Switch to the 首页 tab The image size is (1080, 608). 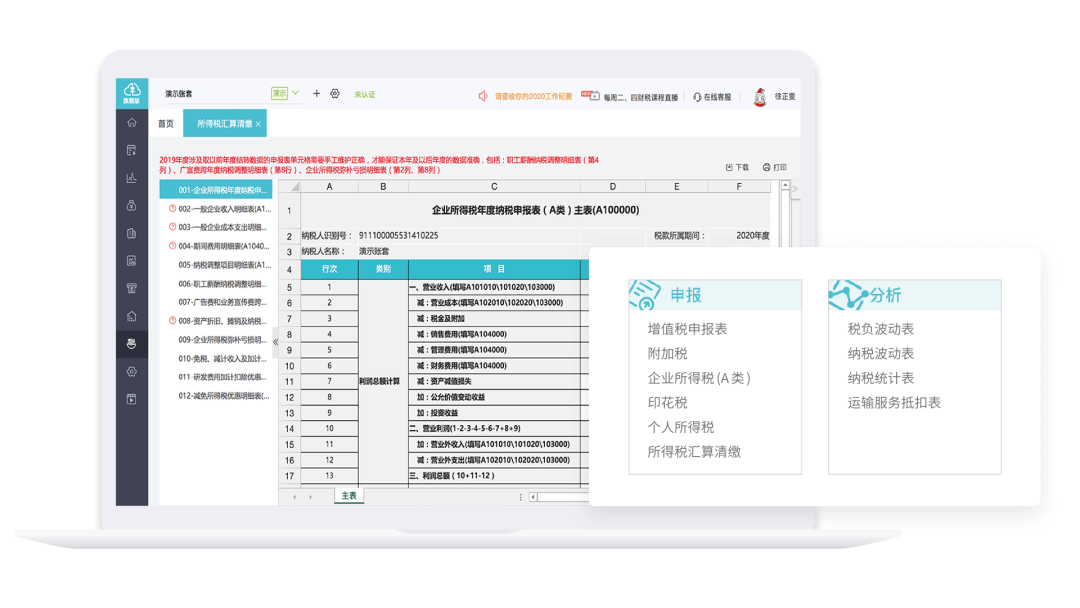pos(167,123)
